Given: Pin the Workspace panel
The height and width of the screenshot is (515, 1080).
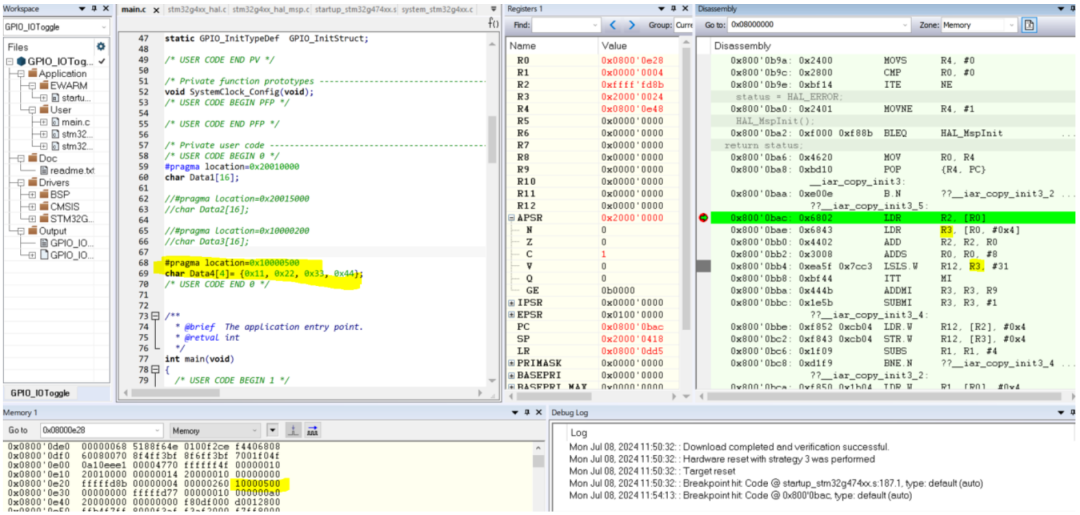Looking at the screenshot, I should click(94, 9).
